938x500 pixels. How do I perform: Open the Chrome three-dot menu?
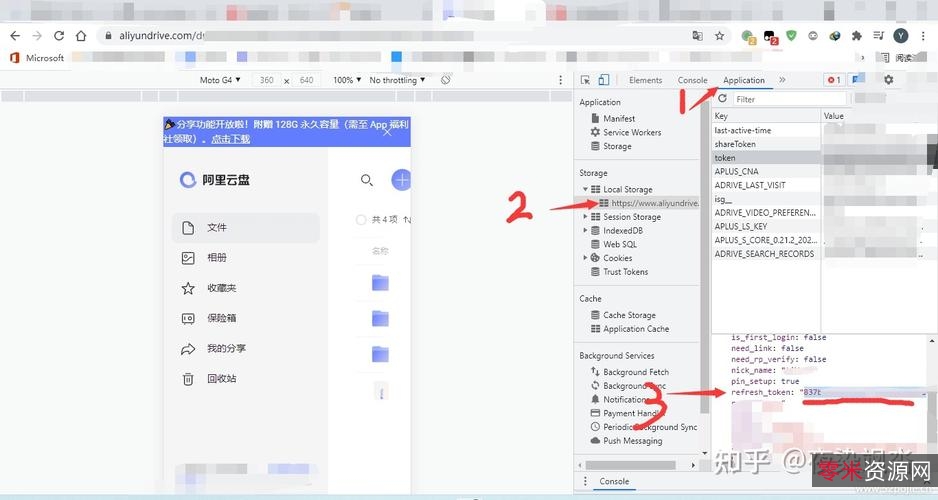click(x=923, y=36)
